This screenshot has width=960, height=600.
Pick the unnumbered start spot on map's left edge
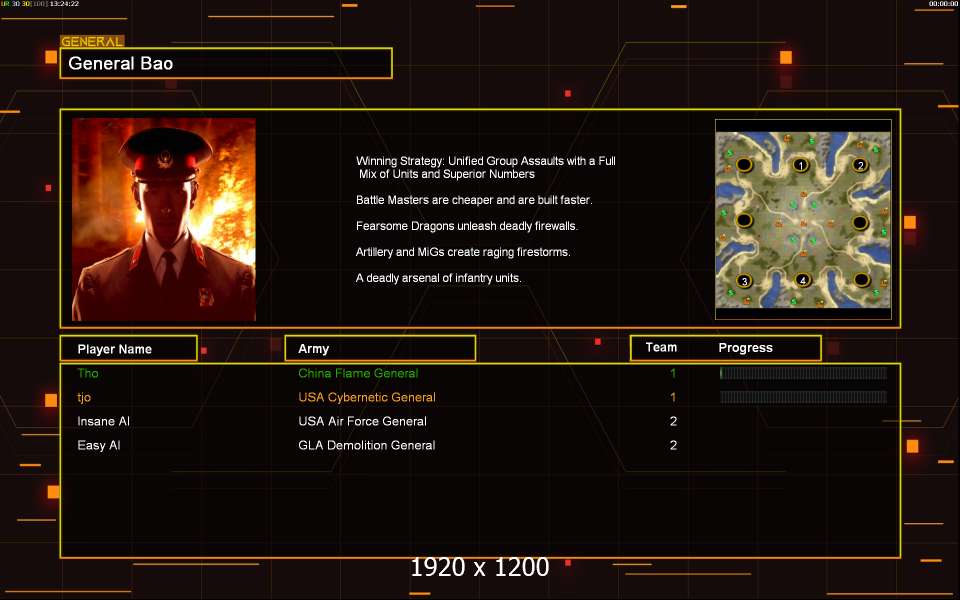click(x=744, y=220)
